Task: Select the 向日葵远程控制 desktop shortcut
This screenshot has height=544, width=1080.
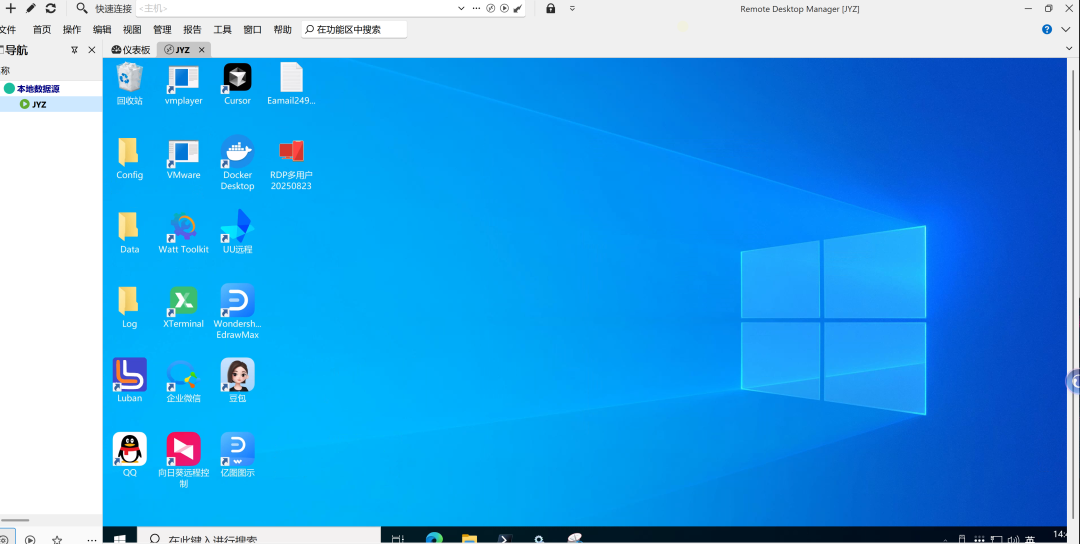Action: point(183,460)
